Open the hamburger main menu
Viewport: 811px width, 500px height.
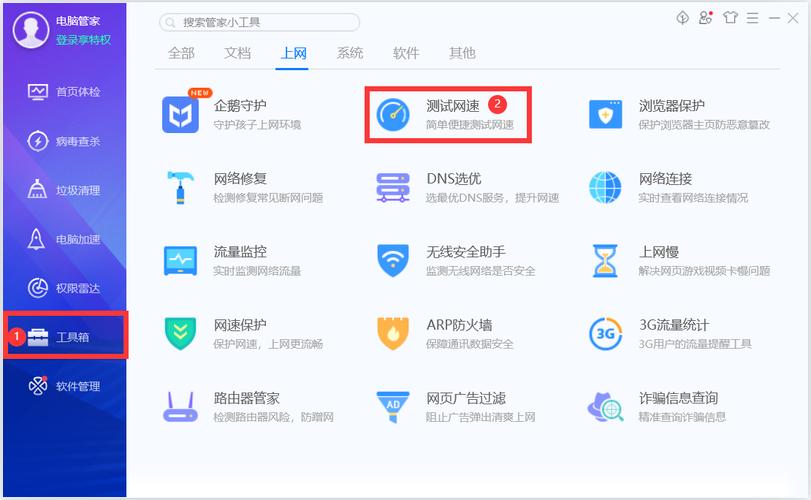tap(753, 19)
